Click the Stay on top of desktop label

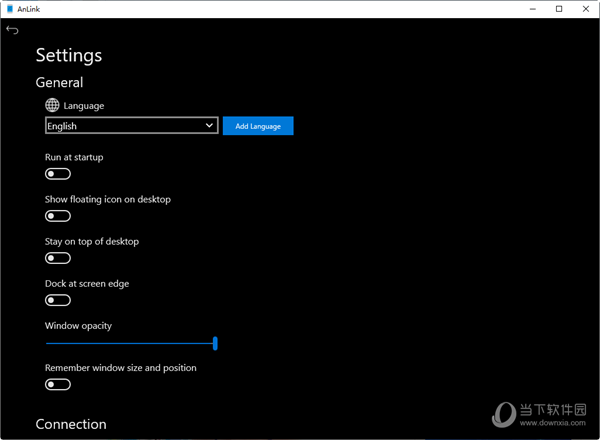pyautogui.click(x=92, y=241)
